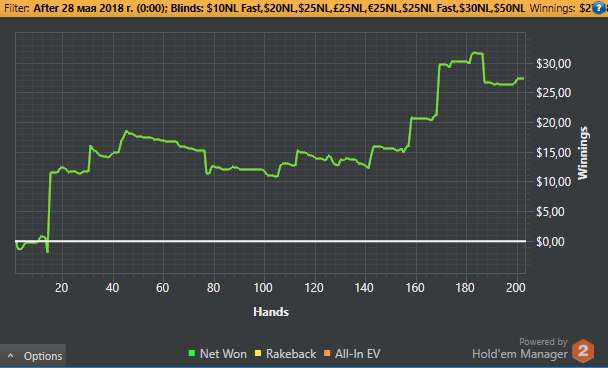The height and width of the screenshot is (368, 608).
Task: Toggle the Net Won legend entry
Action: pos(218,354)
